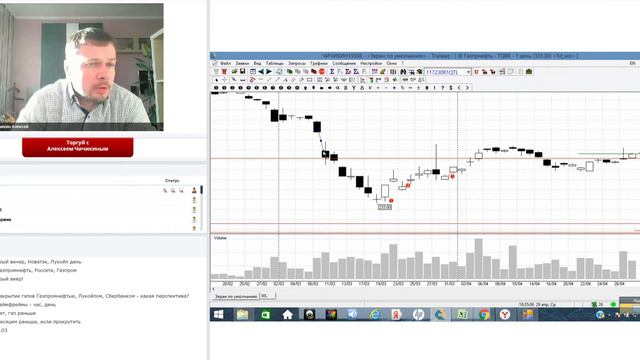640x360 pixels.
Task: Select the rectangle drawing tool
Action: tap(309, 80)
